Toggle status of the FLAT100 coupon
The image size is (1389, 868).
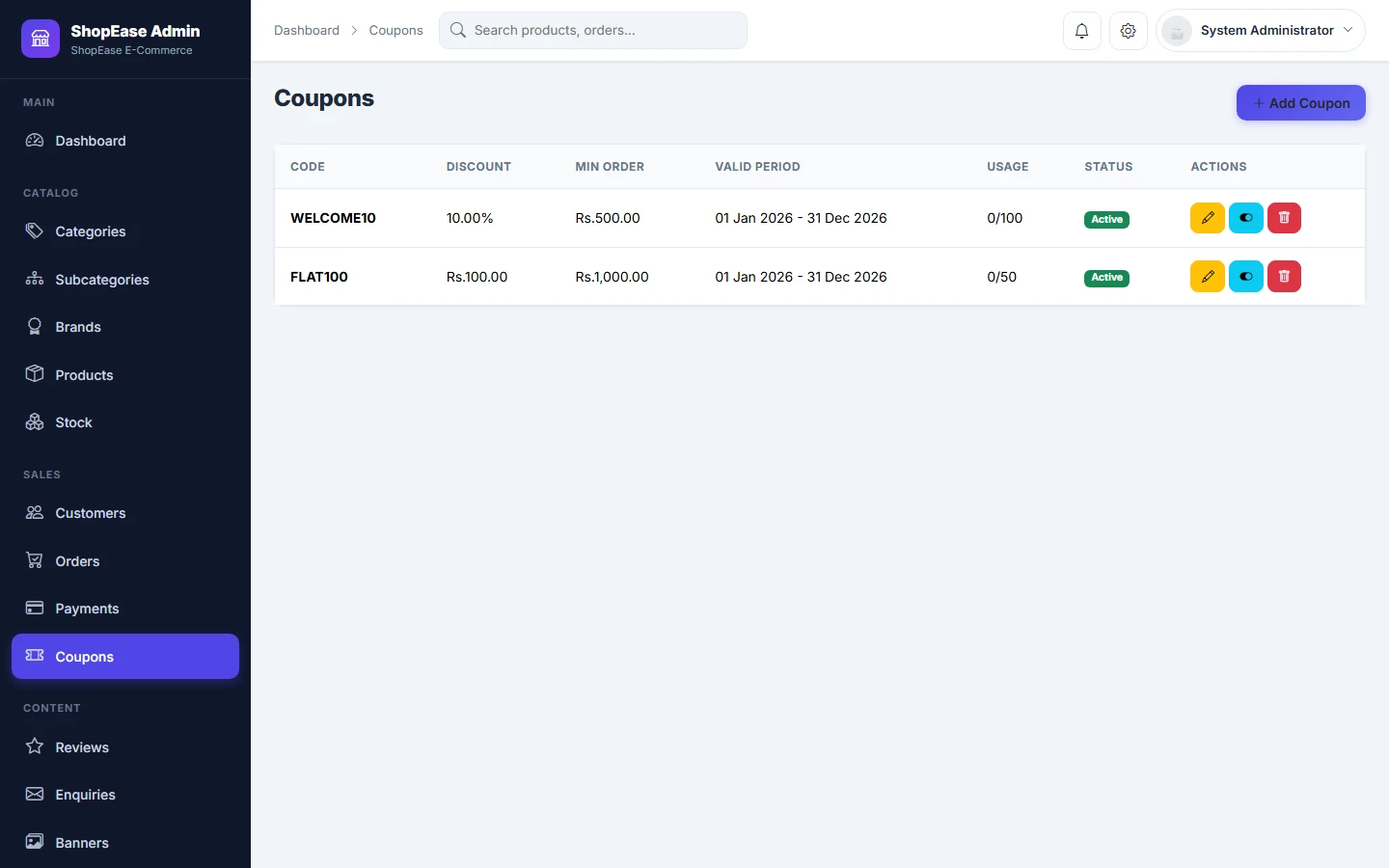pyautogui.click(x=1246, y=277)
